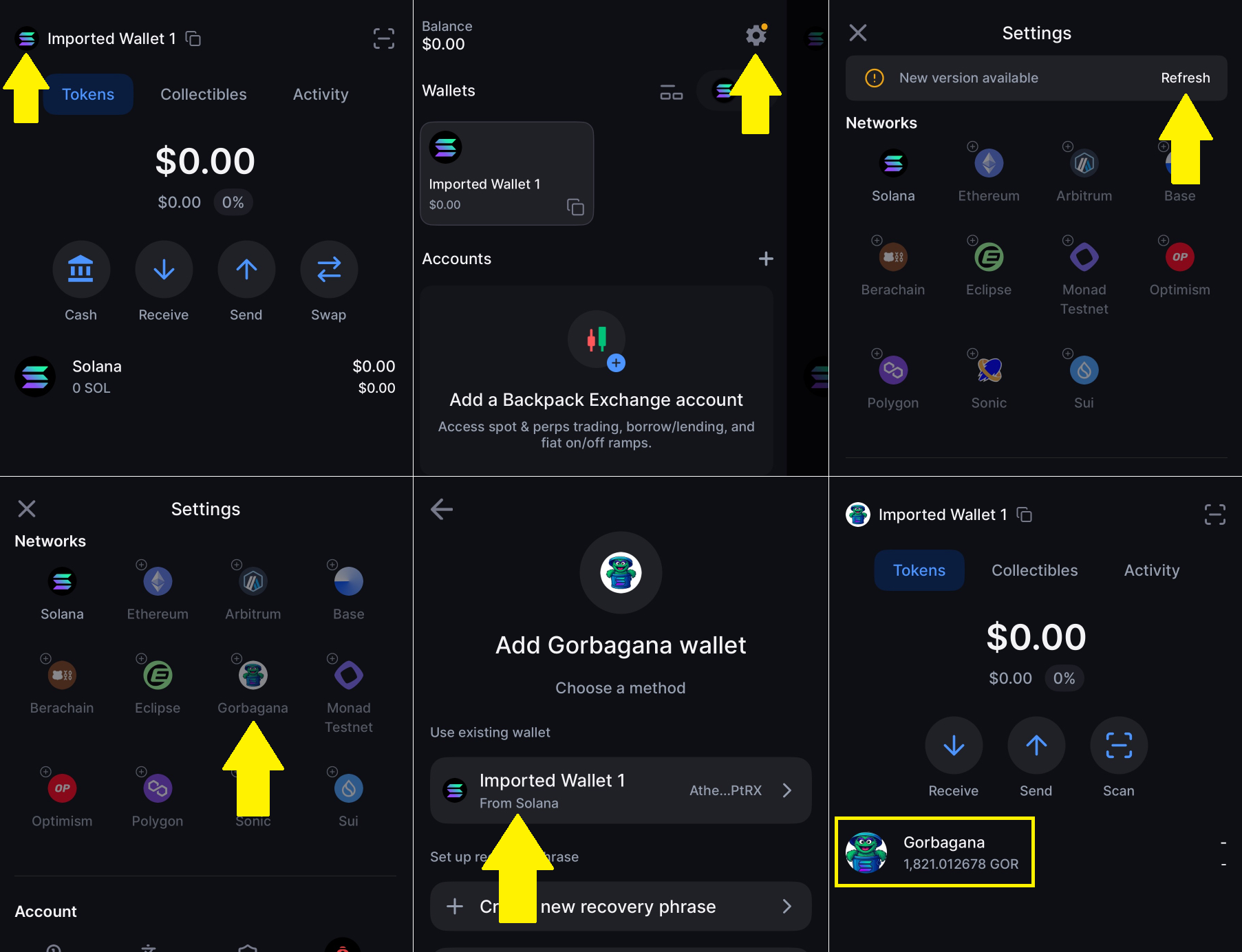Add a new account with the plus icon

(766, 259)
